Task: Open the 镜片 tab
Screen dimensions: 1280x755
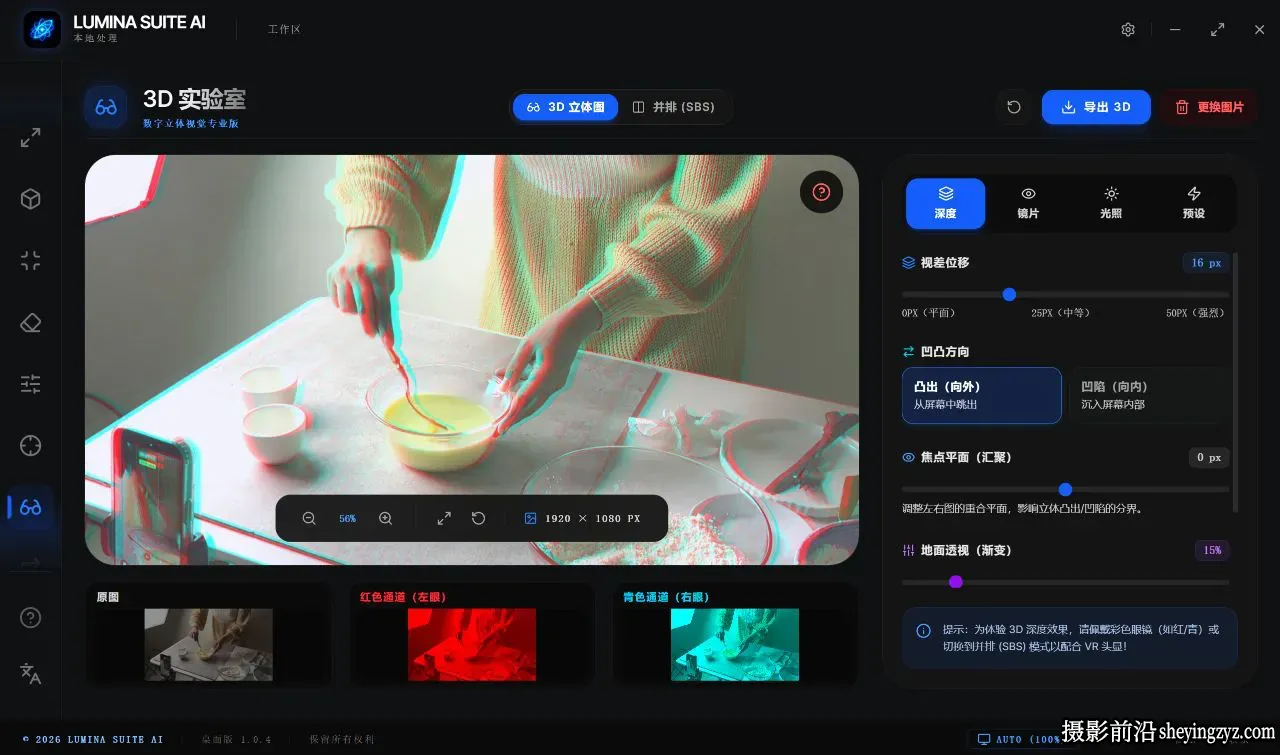Action: click(1028, 203)
